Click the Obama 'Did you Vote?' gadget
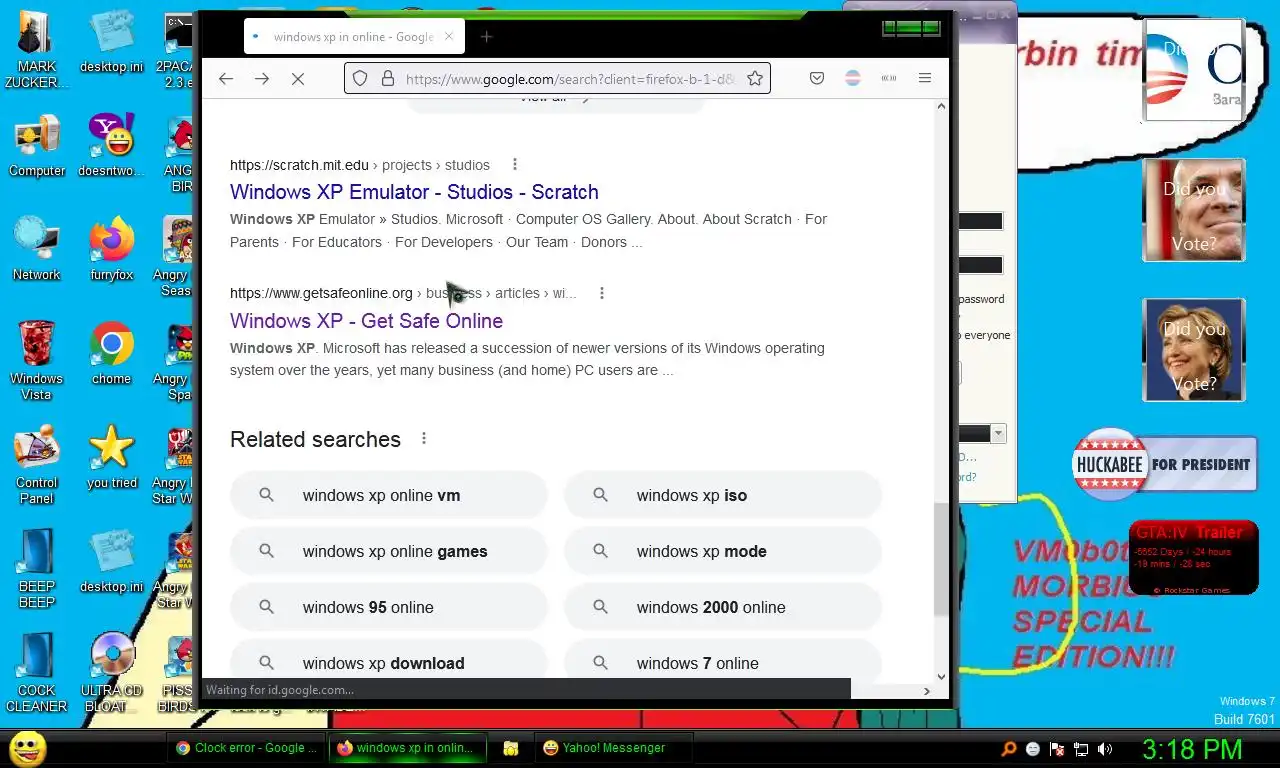Image resolution: width=1280 pixels, height=768 pixels. (1194, 70)
